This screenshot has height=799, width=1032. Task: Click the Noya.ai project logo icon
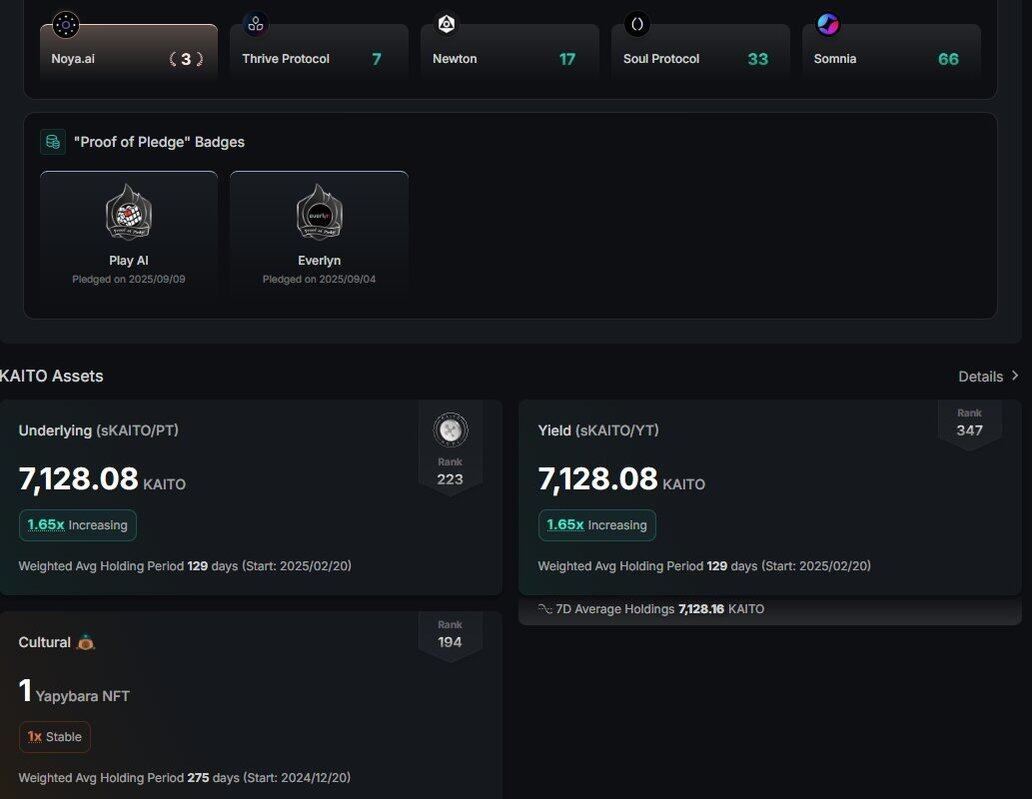click(66, 25)
